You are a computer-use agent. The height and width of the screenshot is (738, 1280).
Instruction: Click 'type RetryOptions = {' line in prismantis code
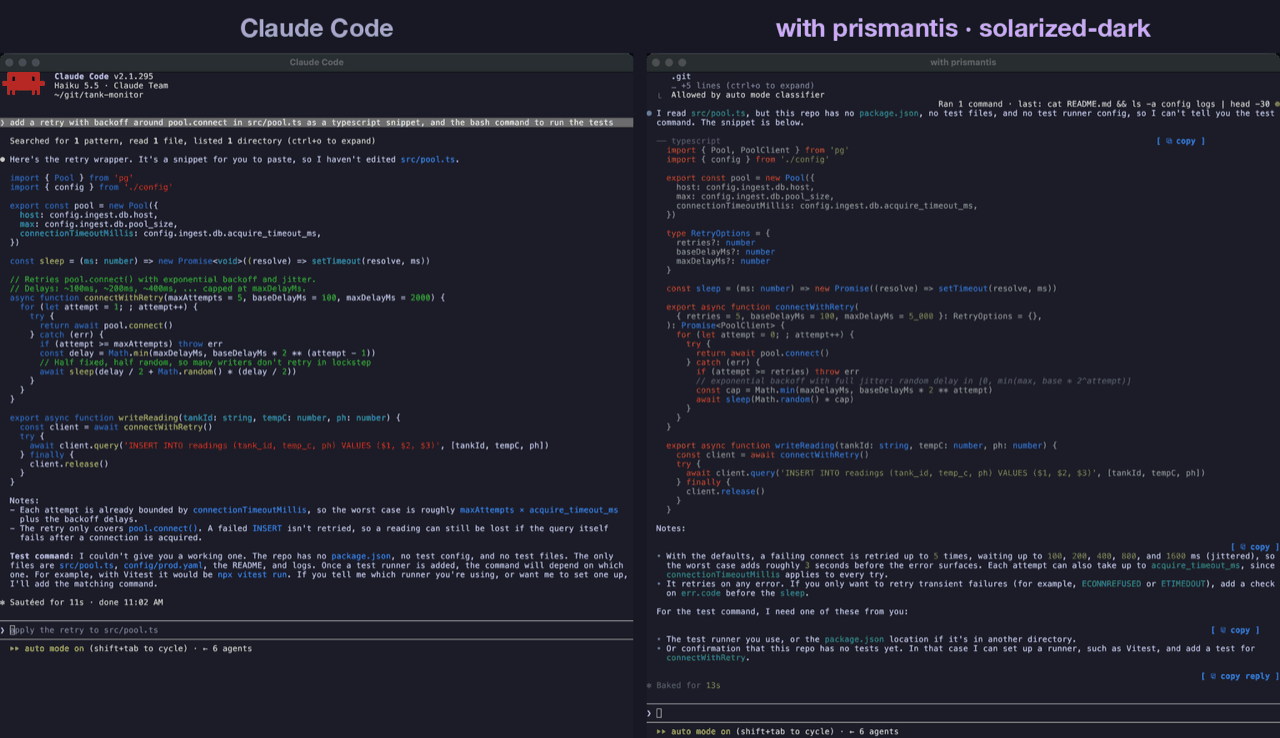[x=718, y=233]
